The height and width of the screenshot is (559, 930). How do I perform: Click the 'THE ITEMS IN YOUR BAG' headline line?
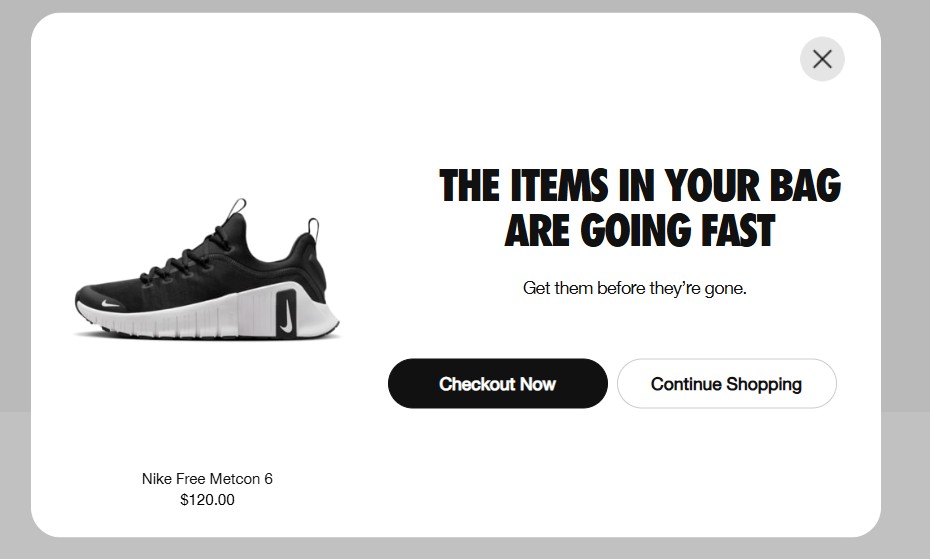click(640, 186)
